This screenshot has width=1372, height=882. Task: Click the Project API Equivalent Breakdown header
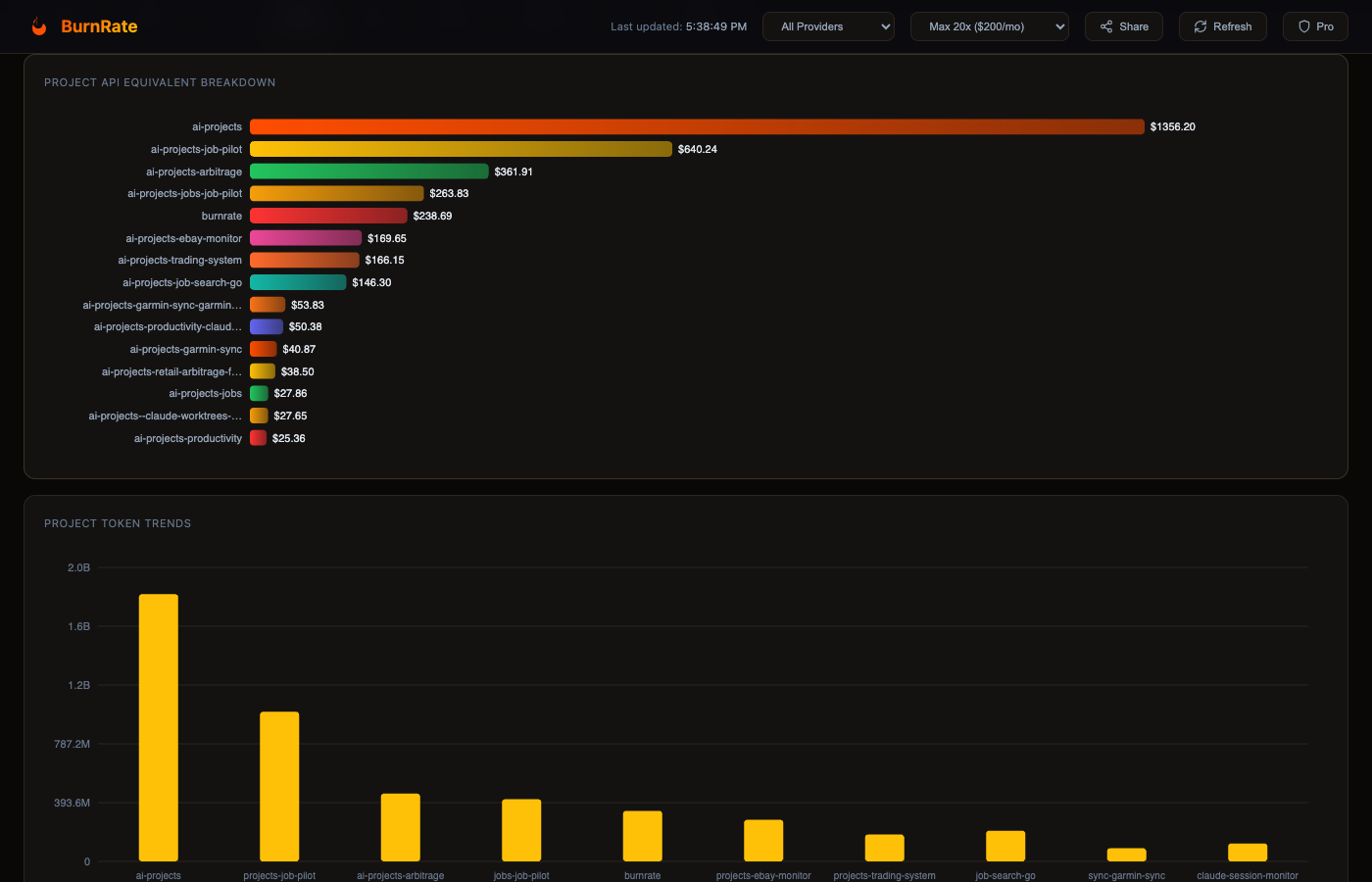[160, 82]
